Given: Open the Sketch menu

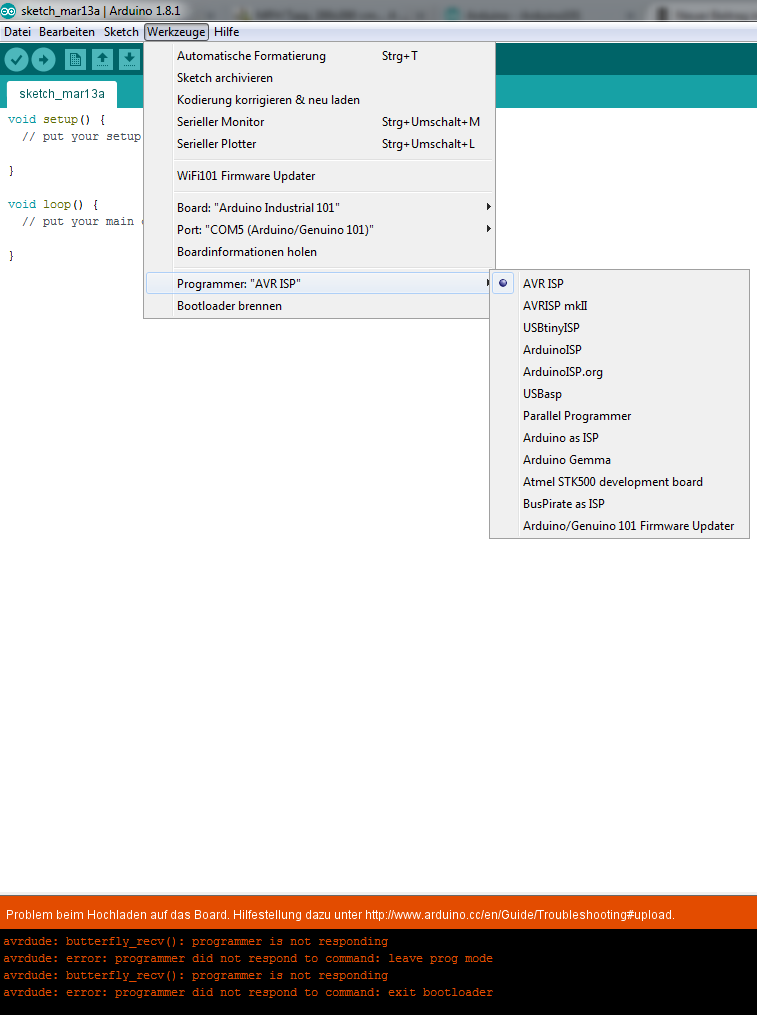Looking at the screenshot, I should point(121,32).
